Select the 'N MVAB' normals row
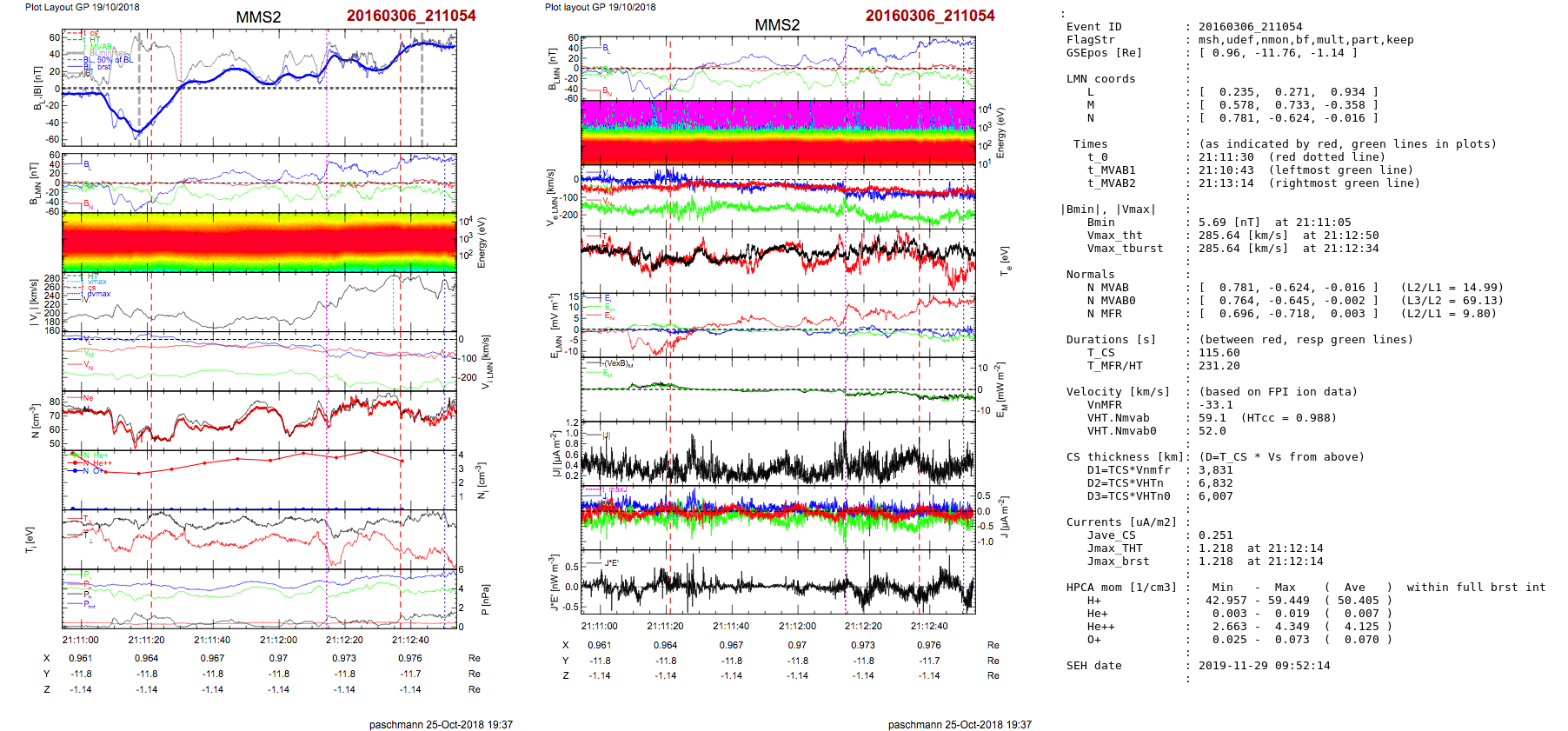The image size is (1568, 731). point(1107,288)
